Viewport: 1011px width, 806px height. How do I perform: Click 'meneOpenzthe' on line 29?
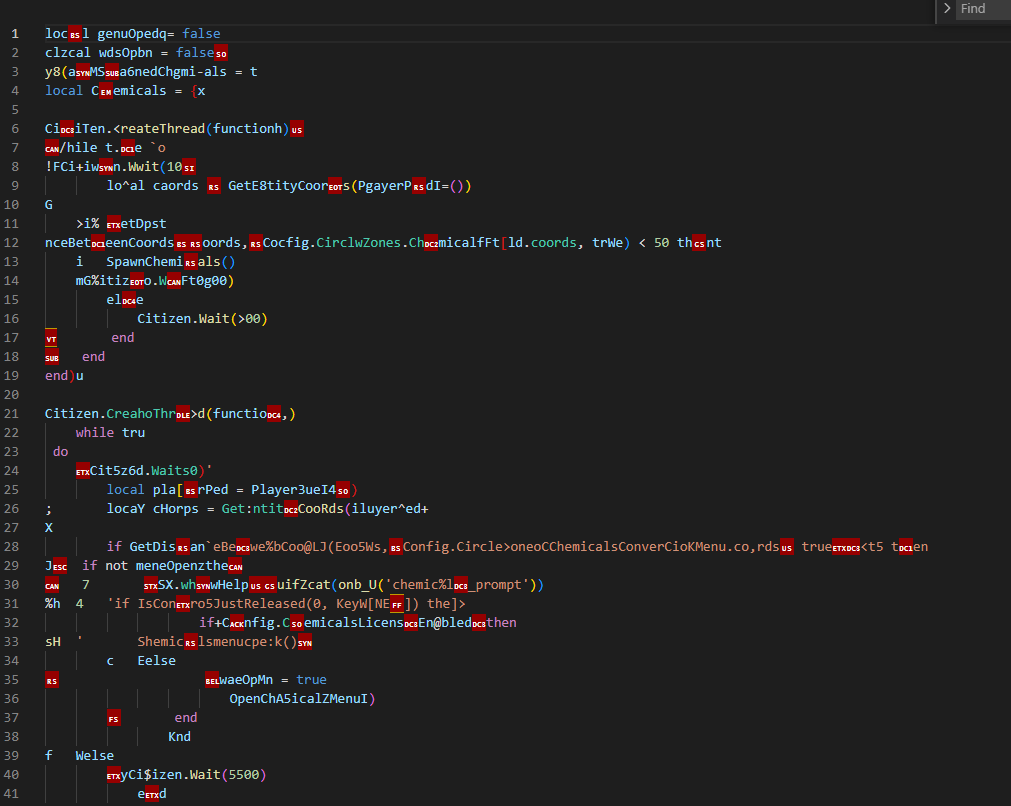(x=182, y=565)
